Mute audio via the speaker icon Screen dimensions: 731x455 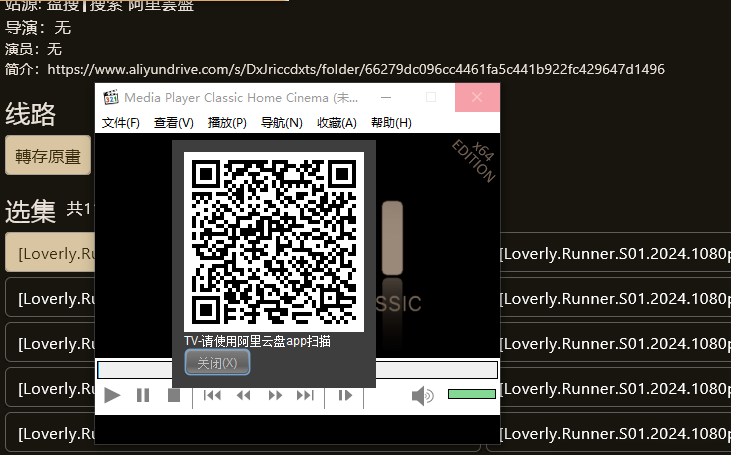(x=422, y=396)
